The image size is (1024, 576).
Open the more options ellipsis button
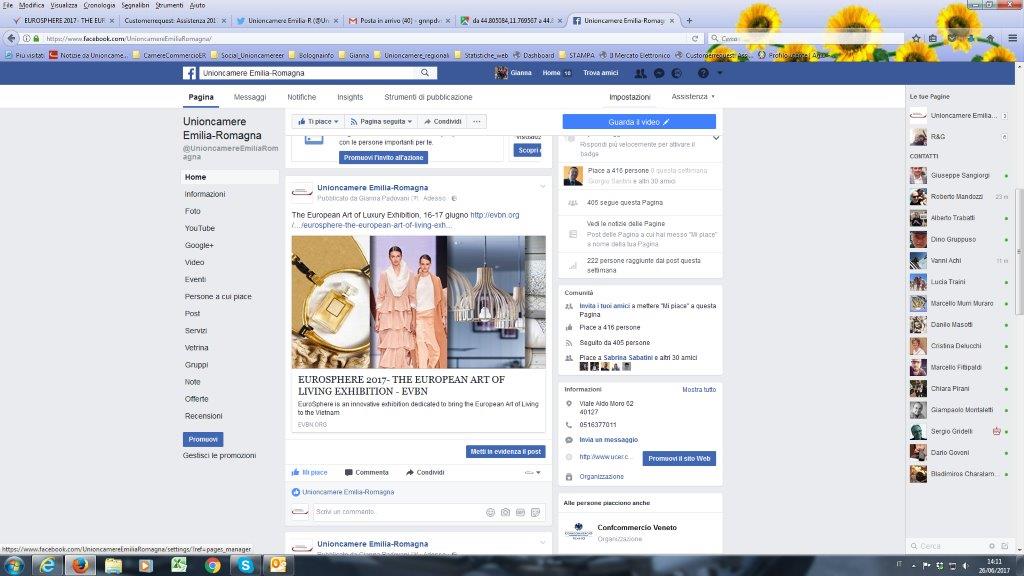[477, 121]
